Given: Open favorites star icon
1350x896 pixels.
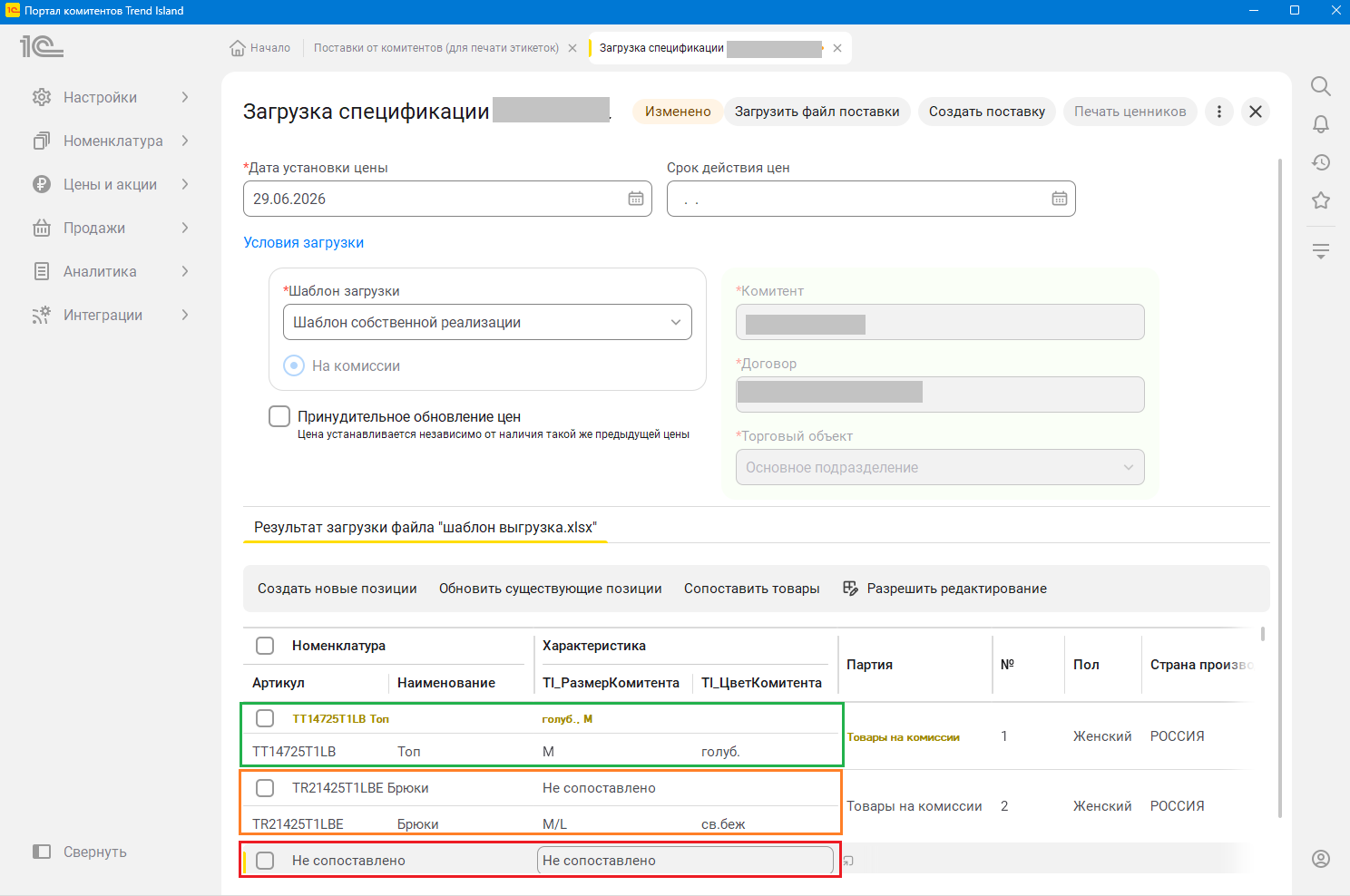Looking at the screenshot, I should 1321,200.
